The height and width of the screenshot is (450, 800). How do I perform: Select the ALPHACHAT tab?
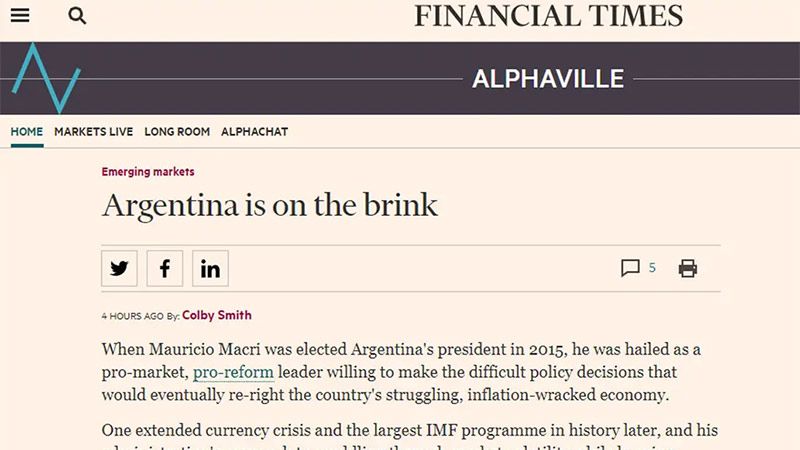click(x=254, y=132)
